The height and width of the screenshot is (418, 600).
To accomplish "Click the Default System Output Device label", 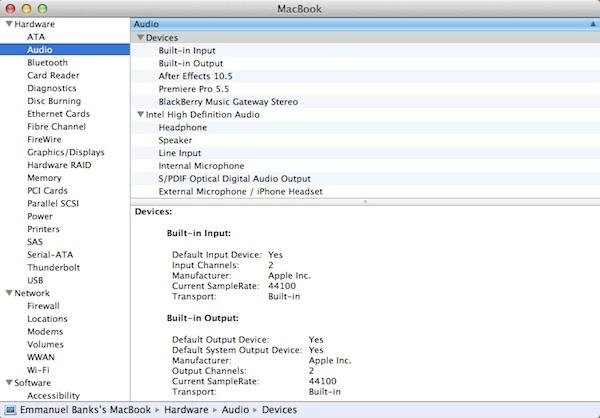I will coord(237,350).
